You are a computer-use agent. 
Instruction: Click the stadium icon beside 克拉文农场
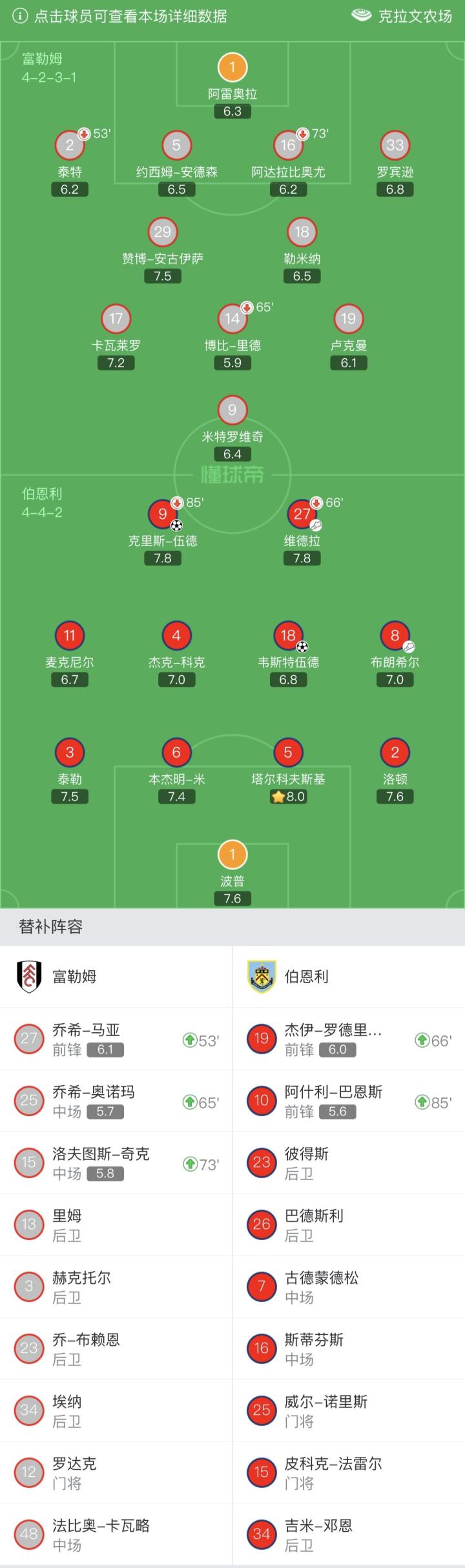coord(361,15)
